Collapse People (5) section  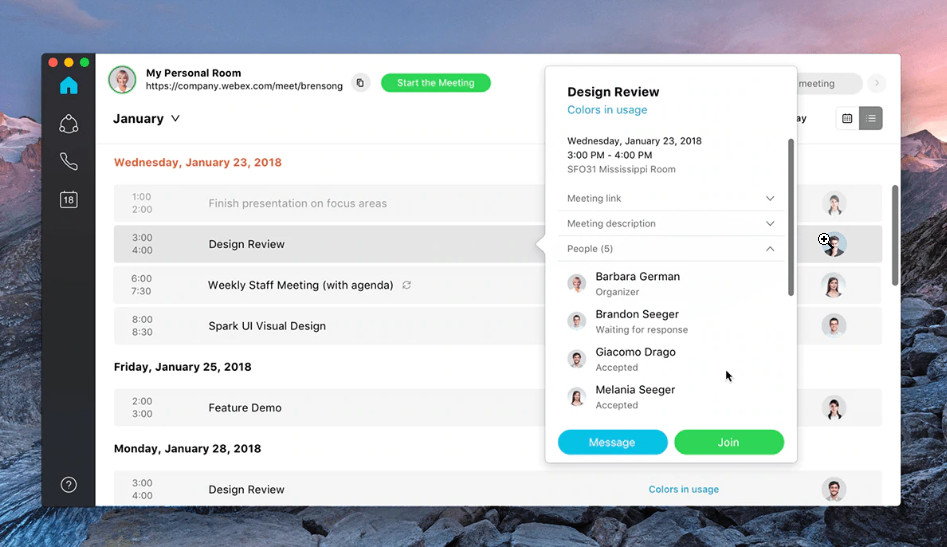[670, 249]
